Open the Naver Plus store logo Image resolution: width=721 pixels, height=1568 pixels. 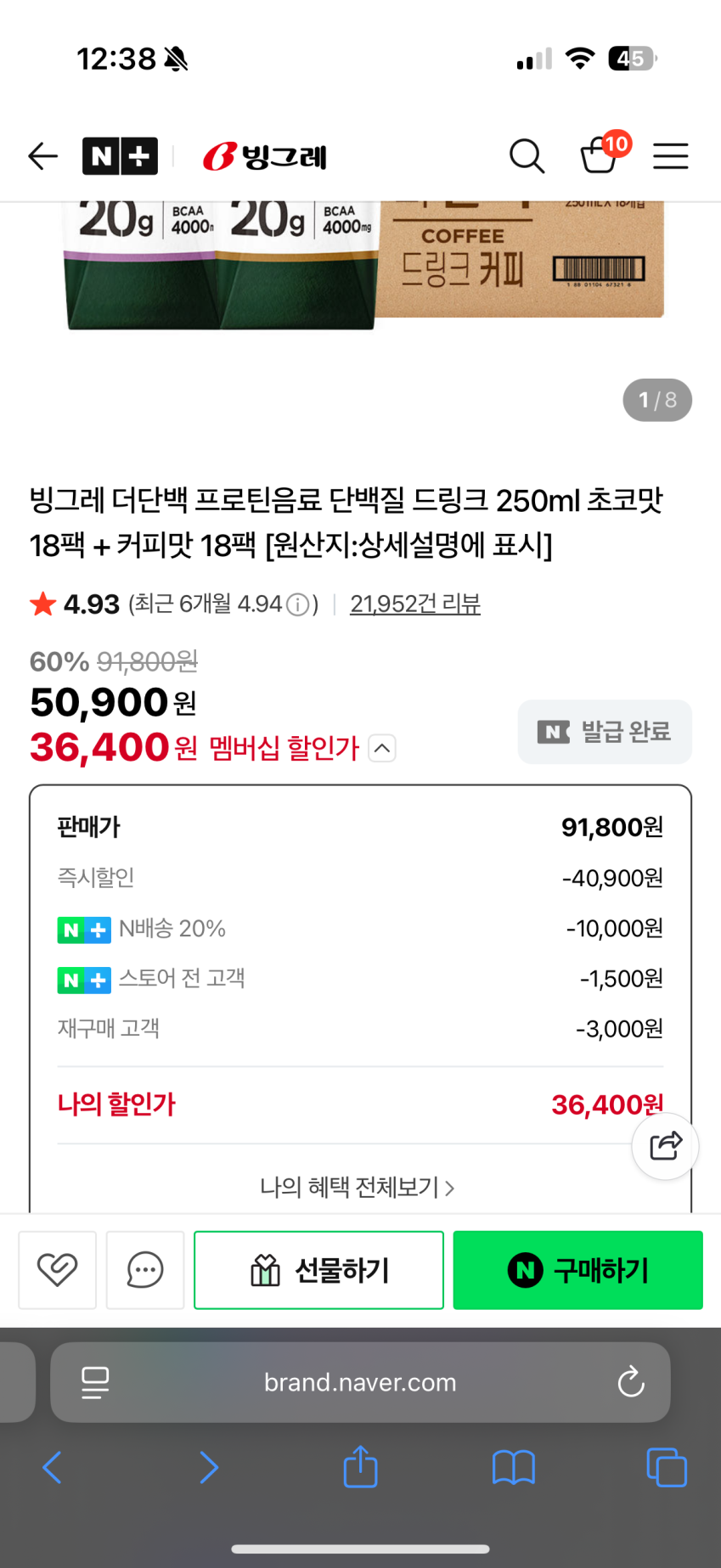tap(120, 156)
